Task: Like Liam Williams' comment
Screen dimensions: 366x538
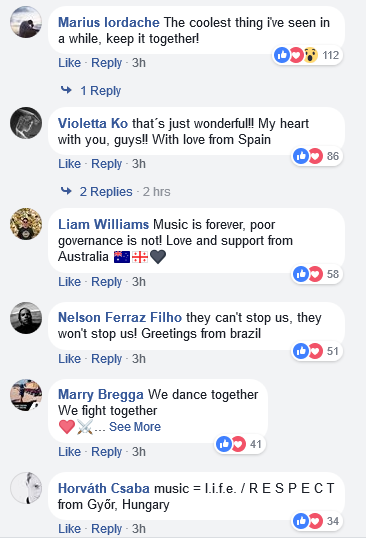Action: [x=70, y=282]
